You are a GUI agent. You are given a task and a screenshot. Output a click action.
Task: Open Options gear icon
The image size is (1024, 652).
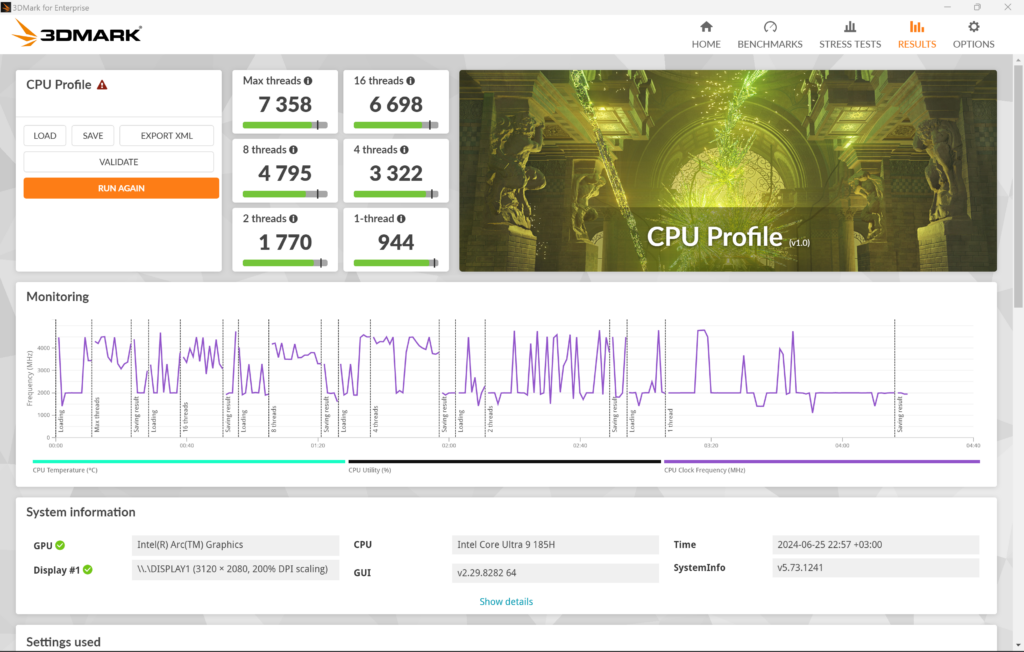tap(973, 27)
